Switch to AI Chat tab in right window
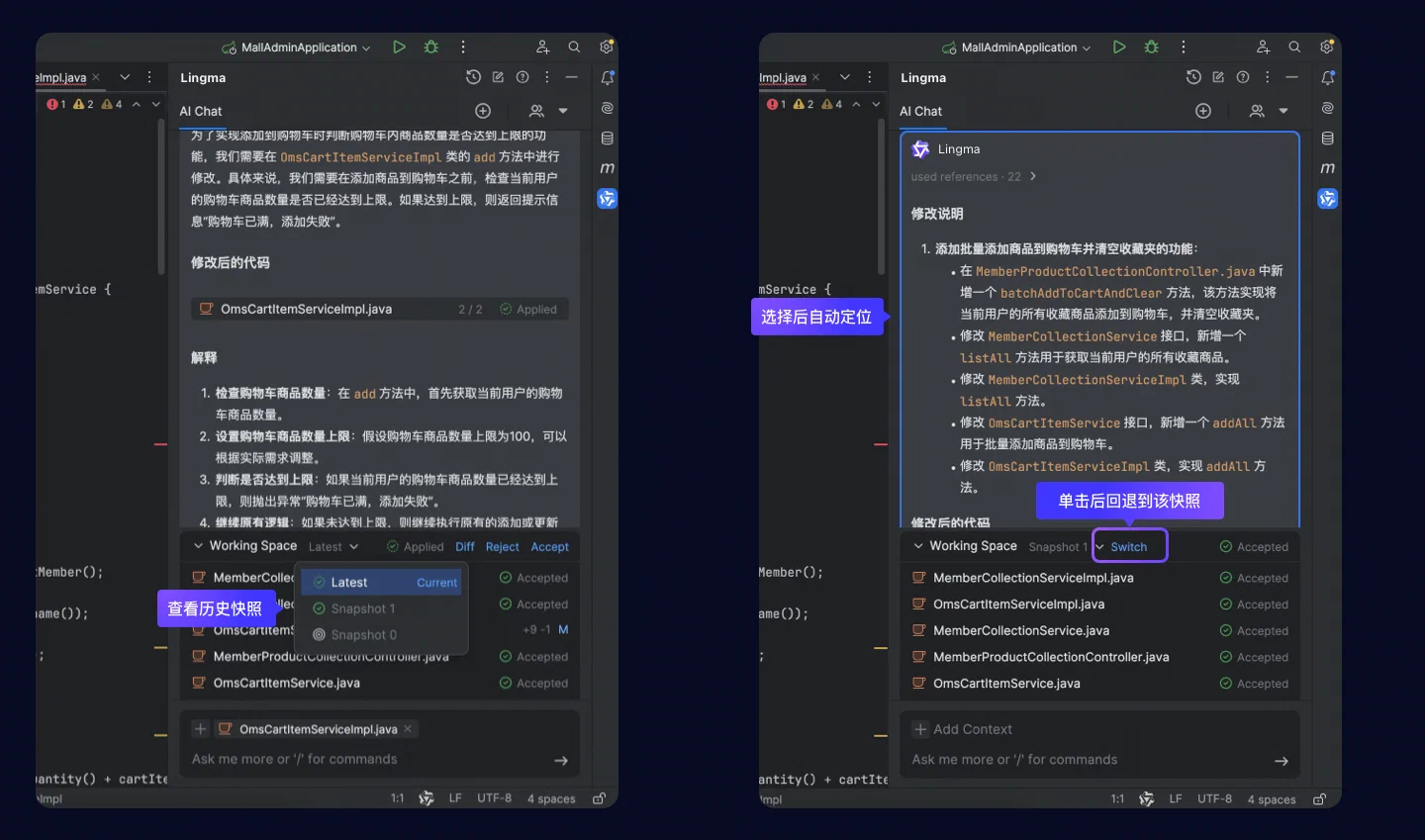1425x840 pixels. 920,111
